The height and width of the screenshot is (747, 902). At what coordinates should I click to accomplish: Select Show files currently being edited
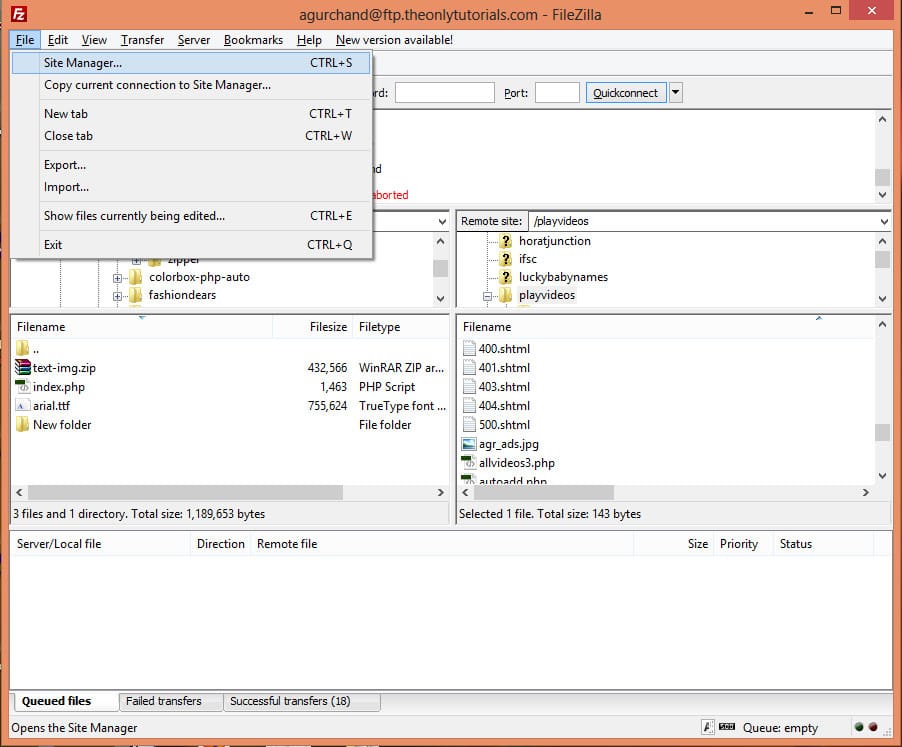pos(190,216)
